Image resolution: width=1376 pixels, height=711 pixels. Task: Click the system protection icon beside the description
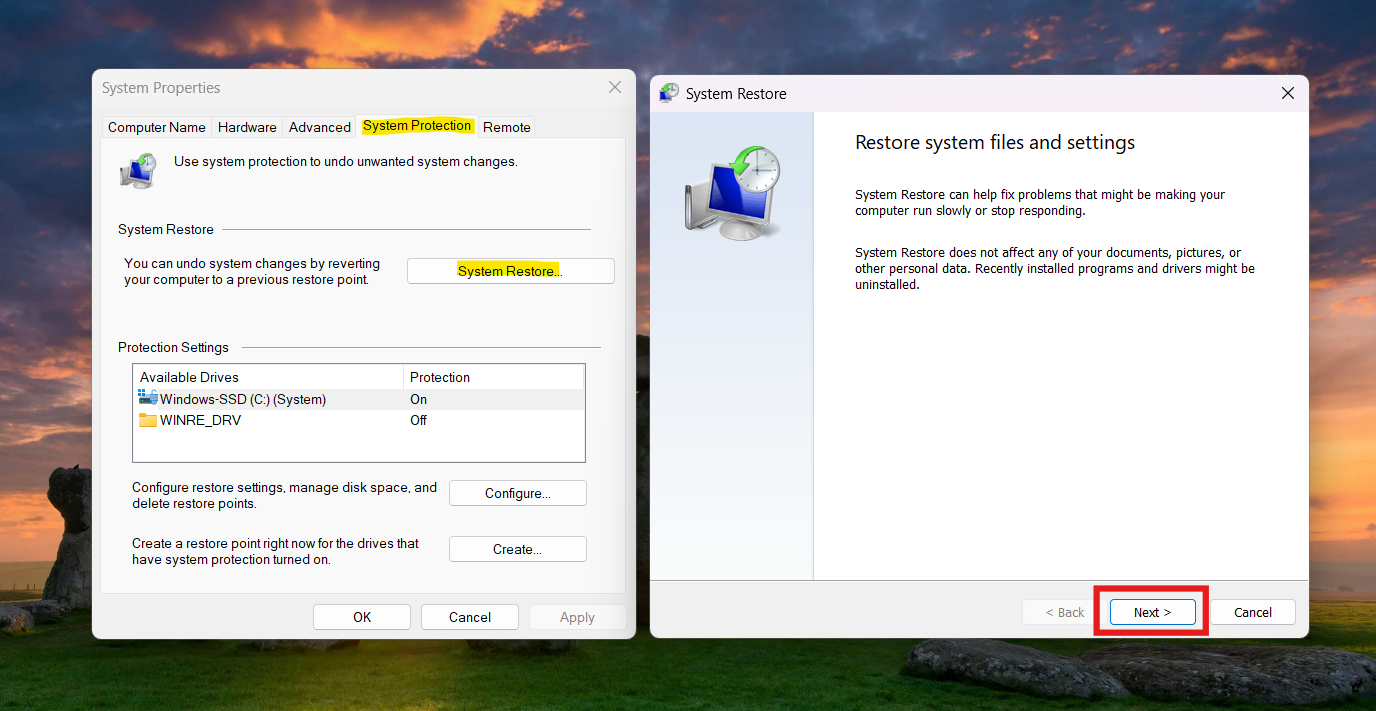pos(138,171)
